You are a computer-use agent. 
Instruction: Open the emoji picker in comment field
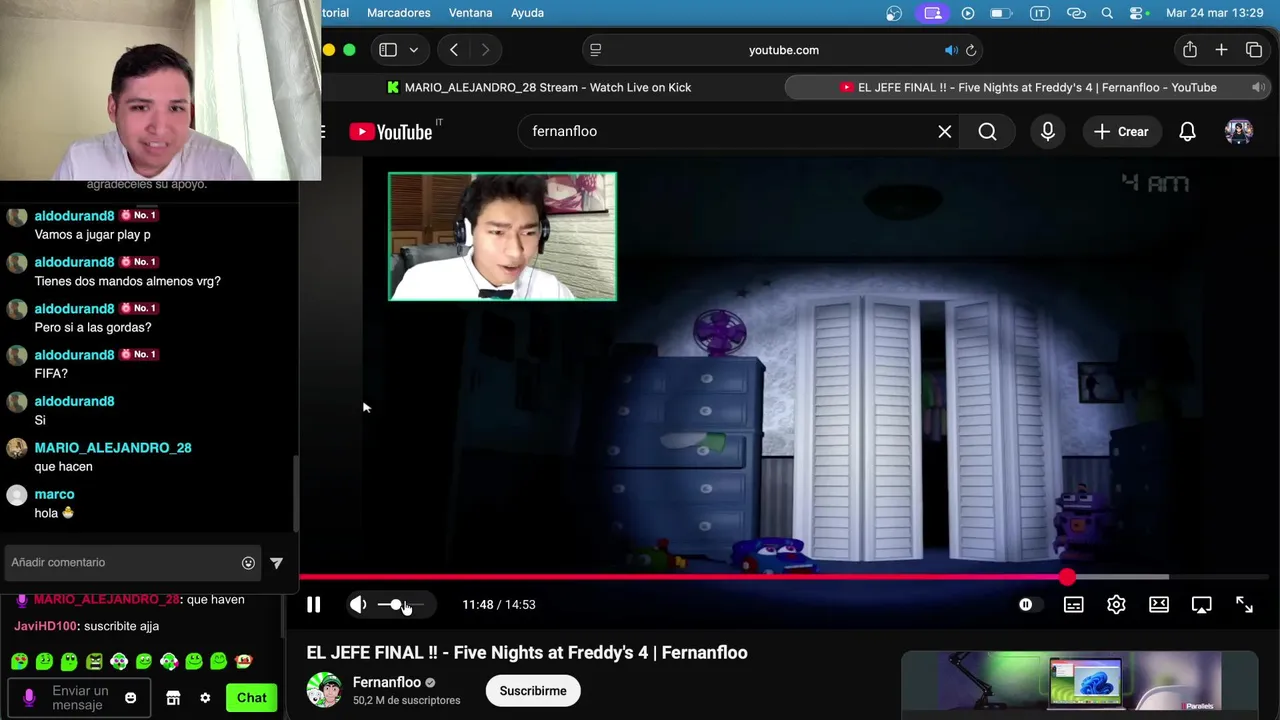pyautogui.click(x=248, y=563)
